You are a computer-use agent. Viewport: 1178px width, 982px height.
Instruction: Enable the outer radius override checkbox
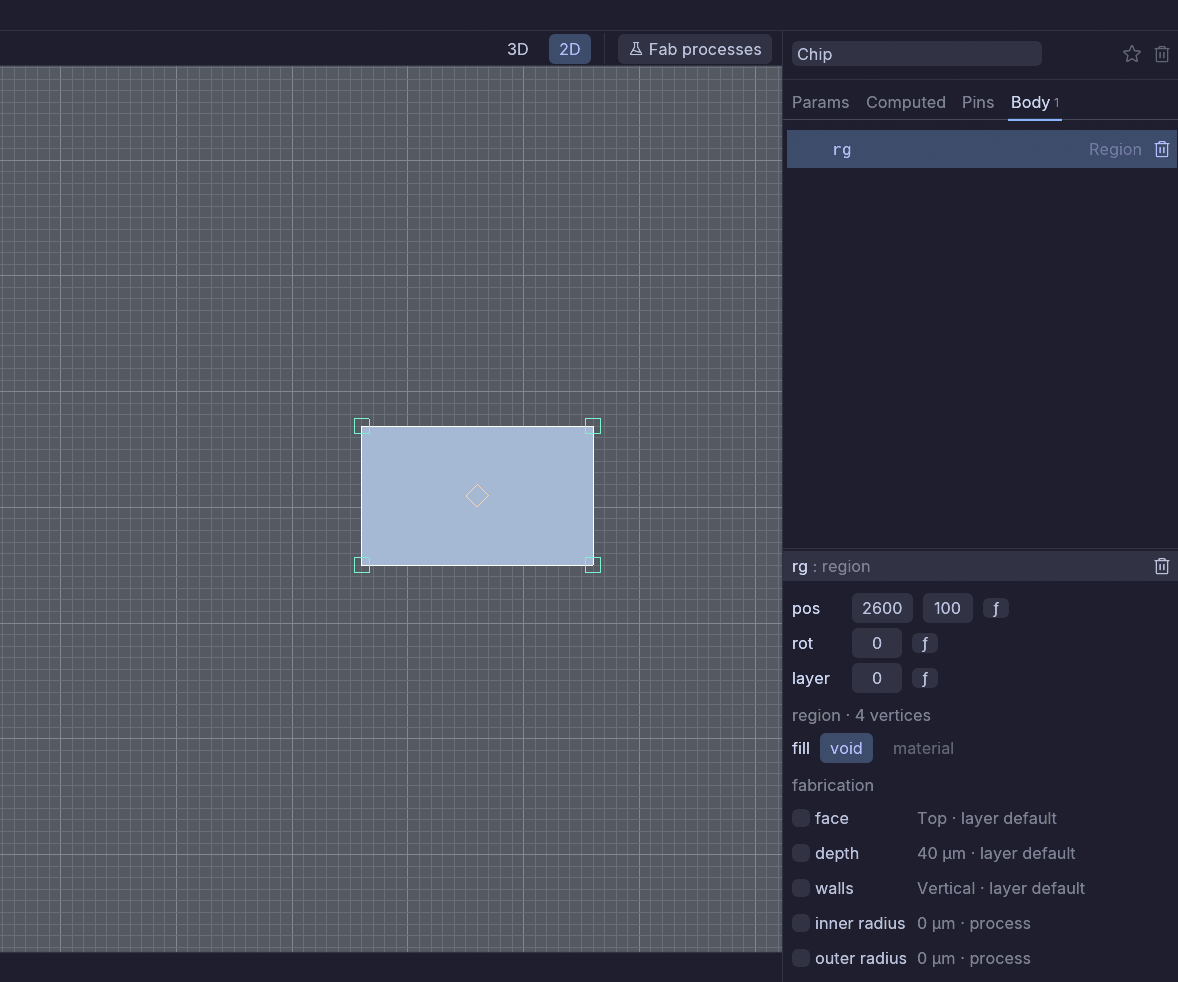[801, 958]
